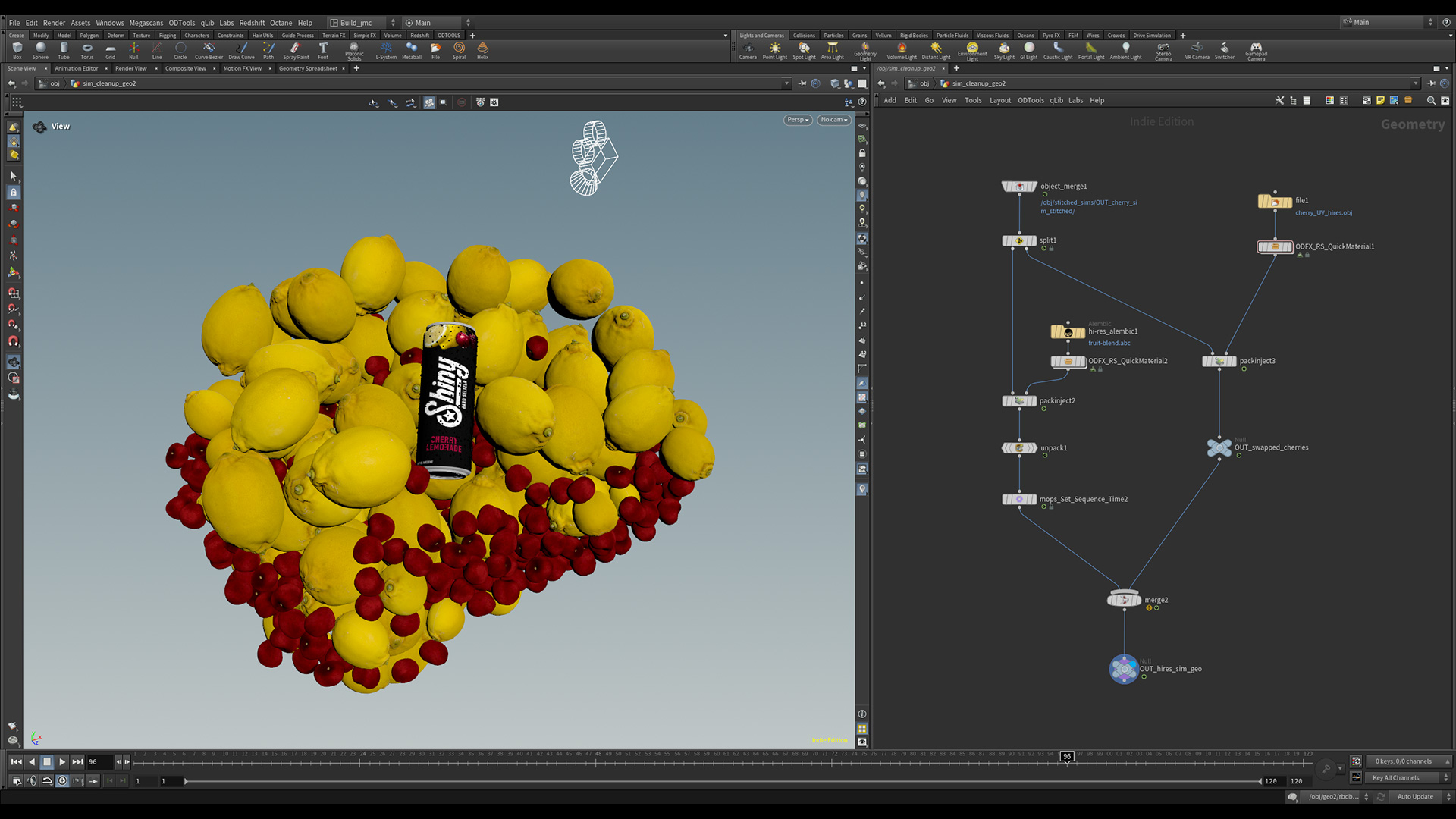Create a Spot Light from shelf

pyautogui.click(x=804, y=50)
